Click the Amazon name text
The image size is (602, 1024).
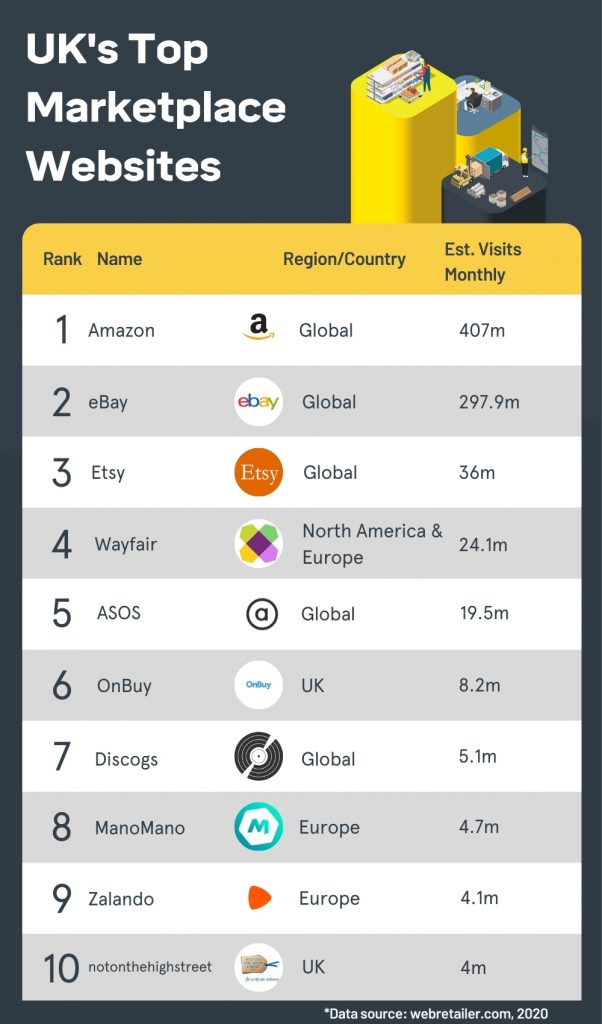click(x=121, y=330)
